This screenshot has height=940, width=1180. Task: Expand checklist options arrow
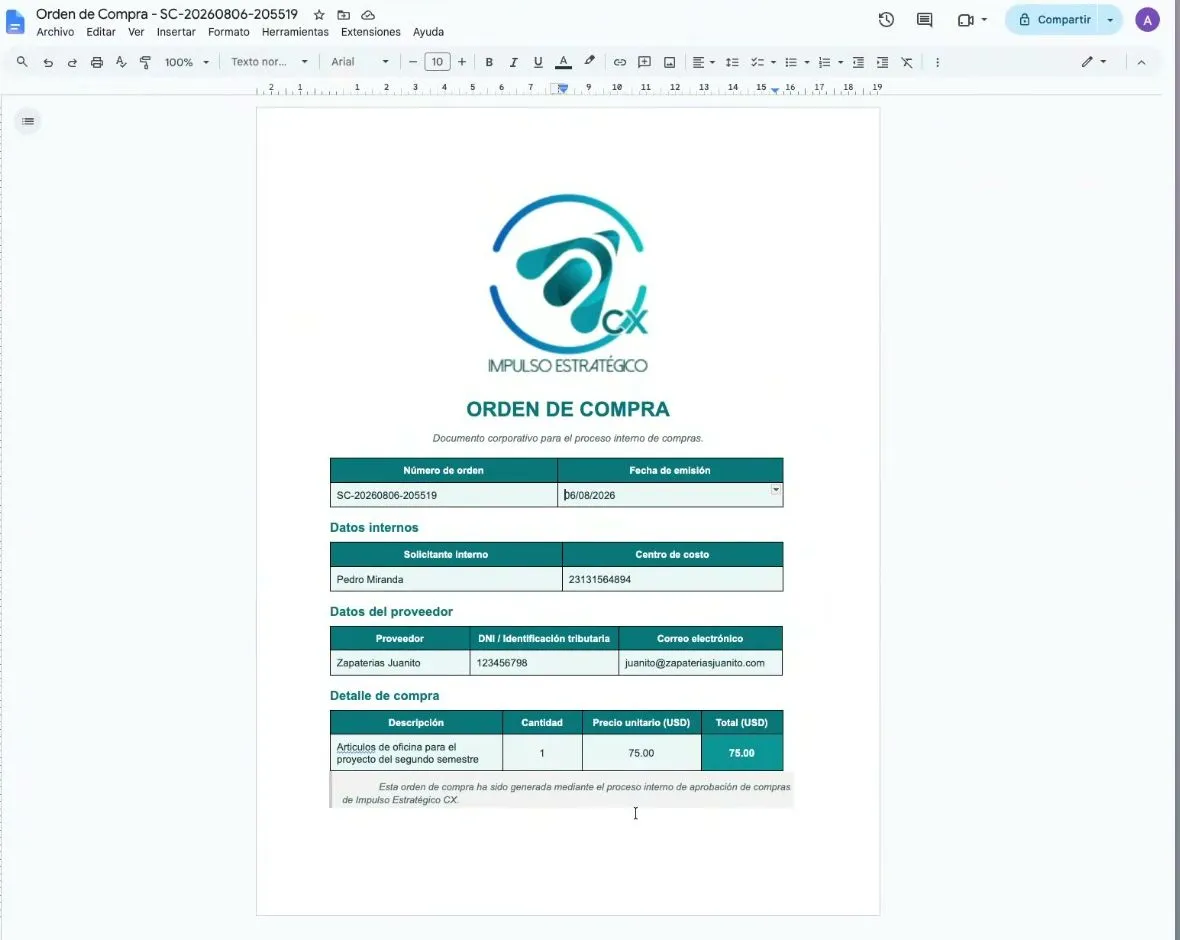[x=773, y=62]
